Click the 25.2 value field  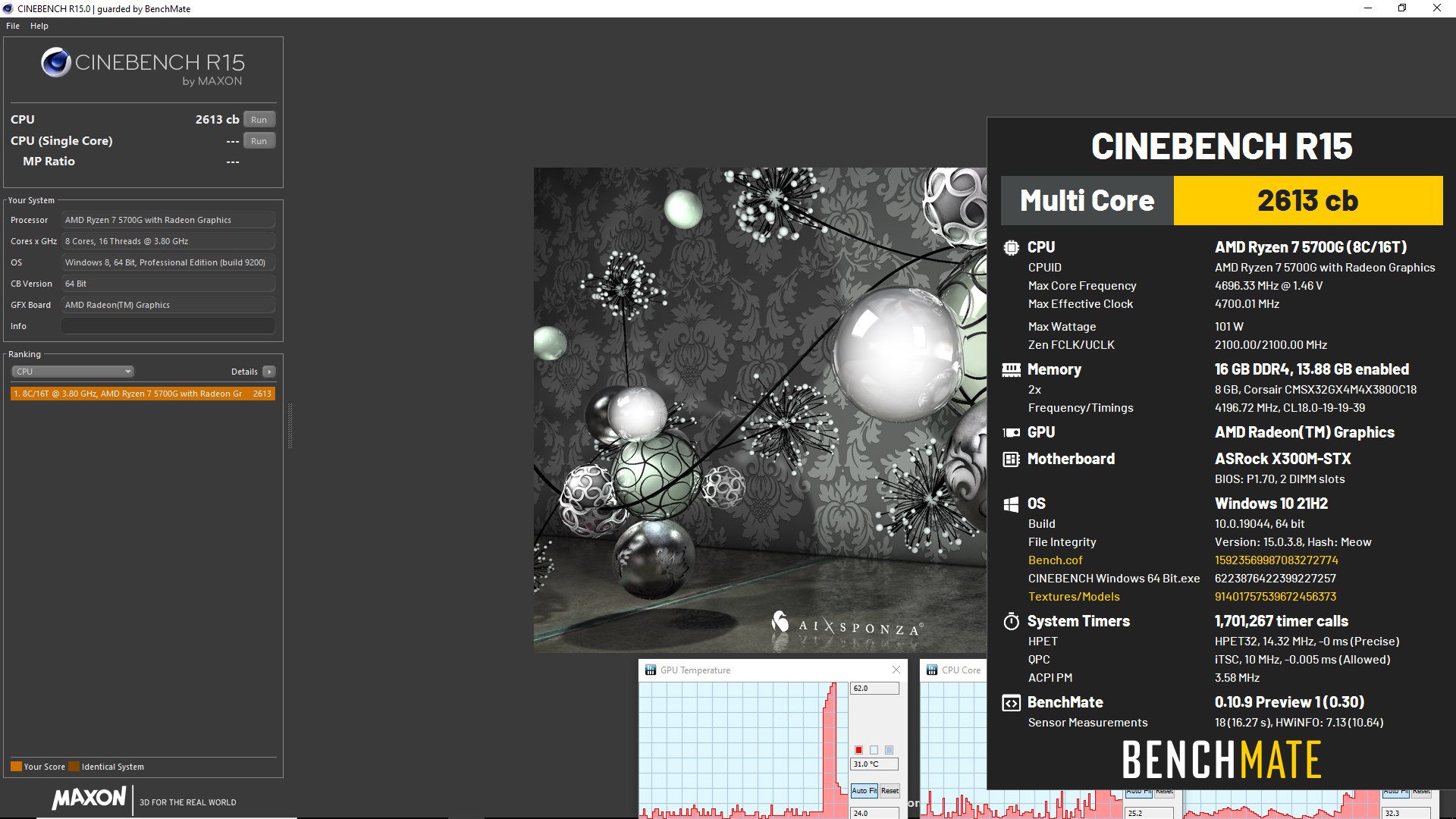click(x=1149, y=813)
